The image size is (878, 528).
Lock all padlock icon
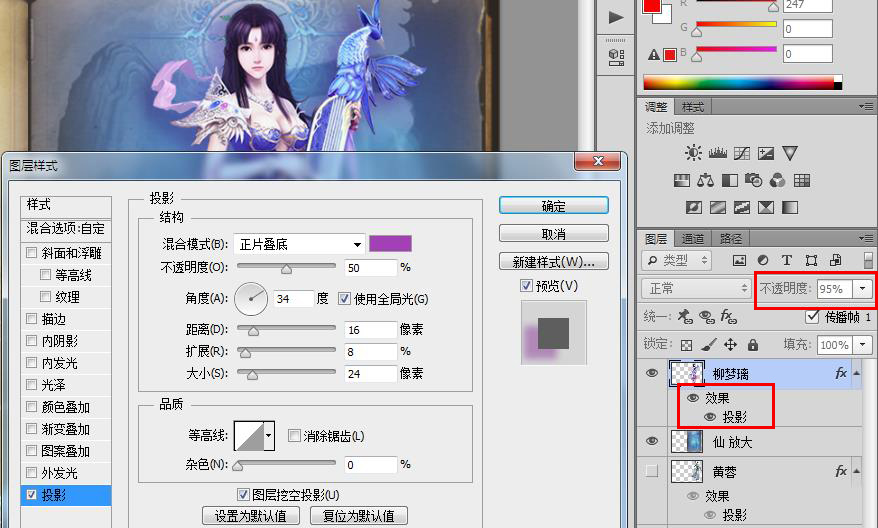753,344
